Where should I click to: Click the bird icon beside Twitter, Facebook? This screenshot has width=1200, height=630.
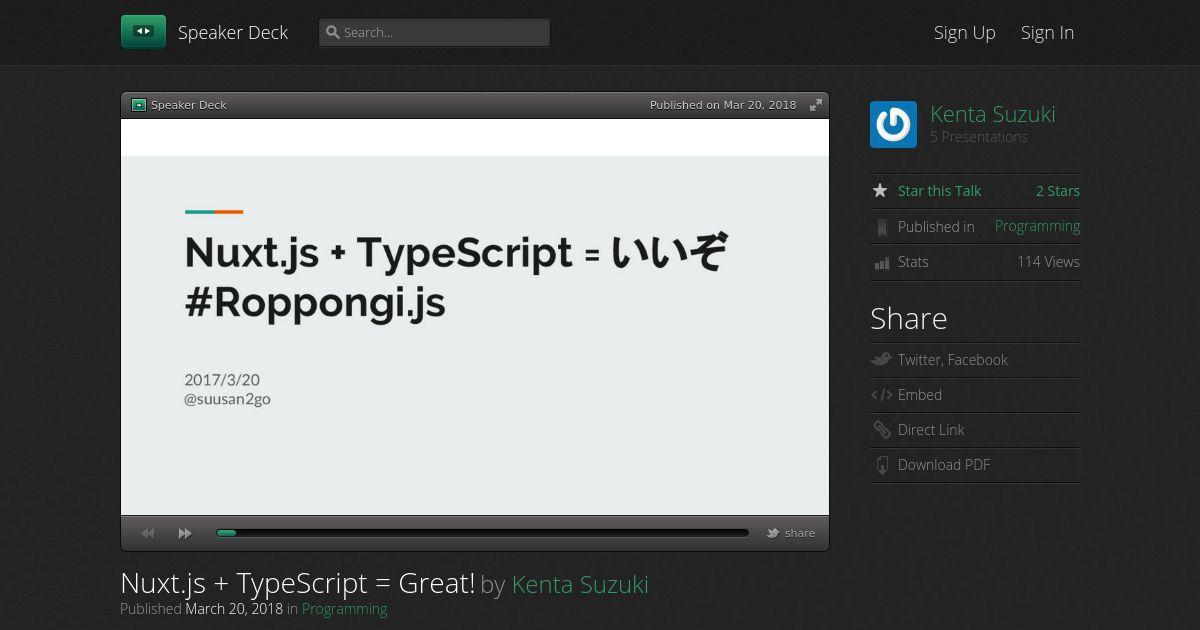point(881,360)
